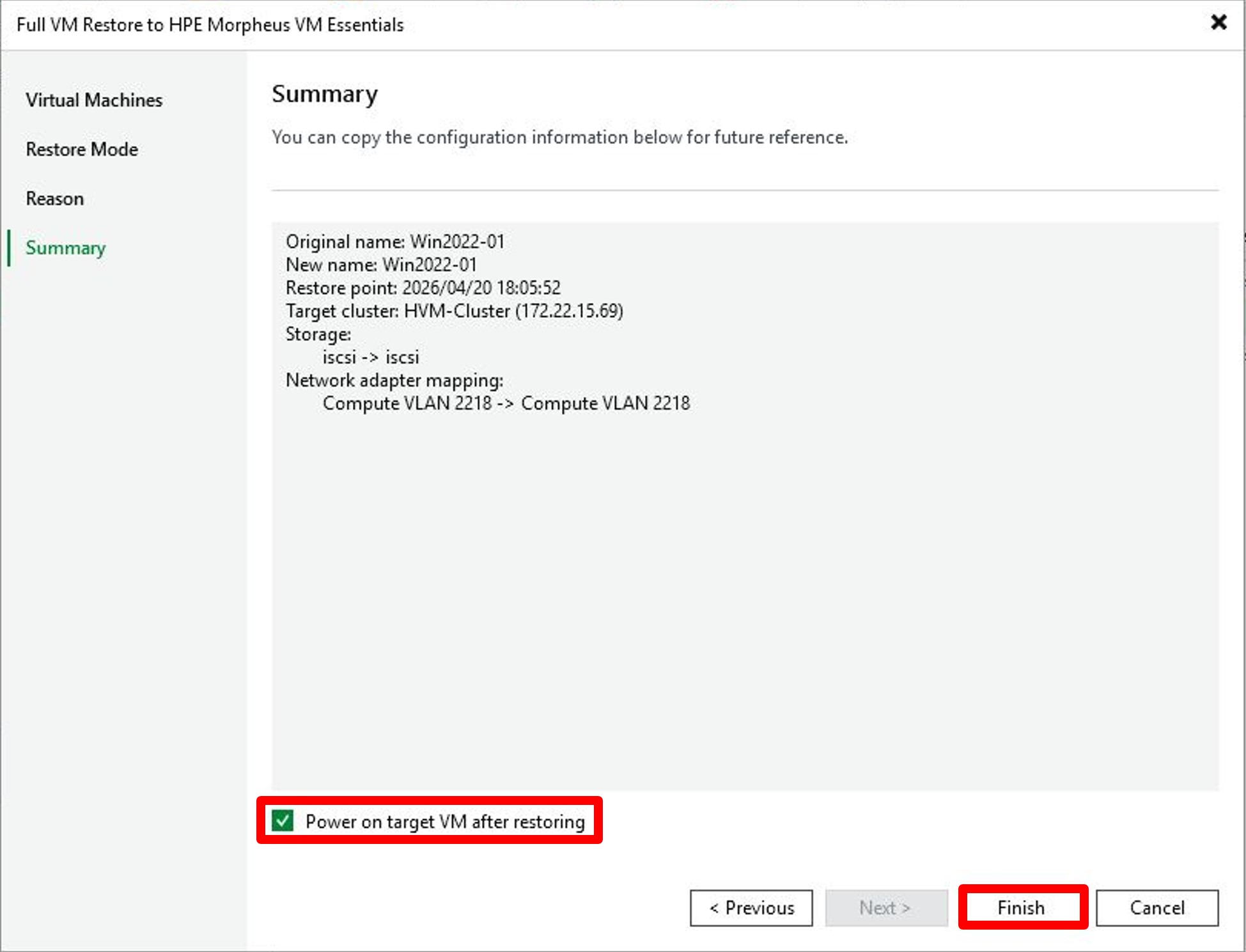The width and height of the screenshot is (1246, 952).
Task: Cancel the restore wizard
Action: [x=1157, y=907]
